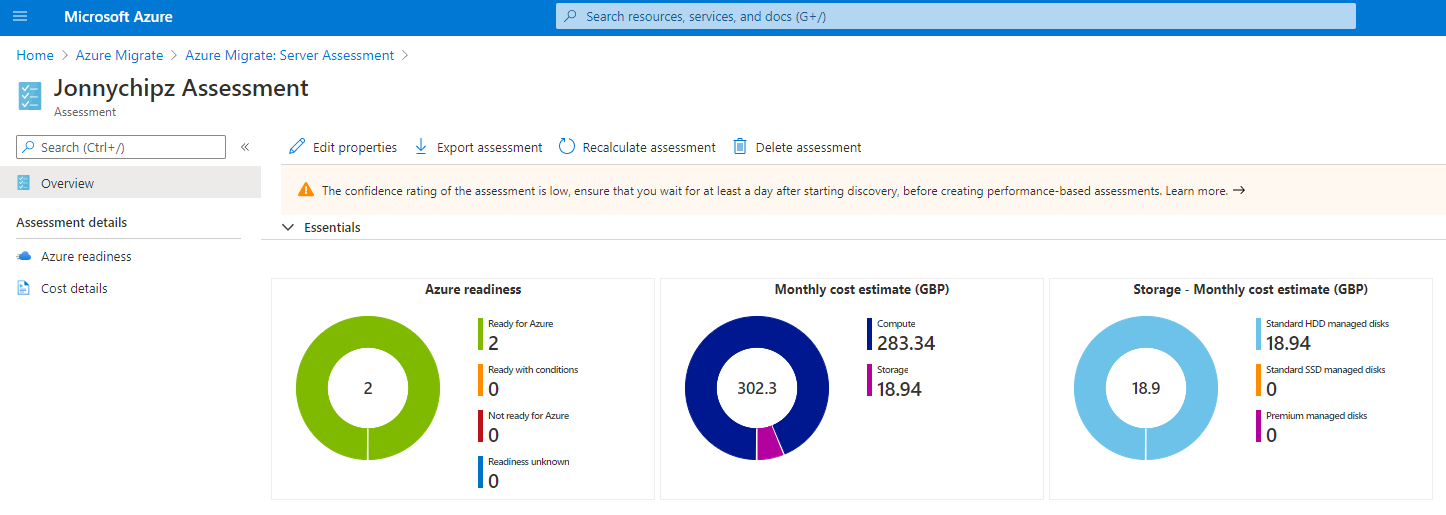The height and width of the screenshot is (515, 1446).
Task: Open Azure Migrate: Server Assessment breadcrumb
Action: 289,55
